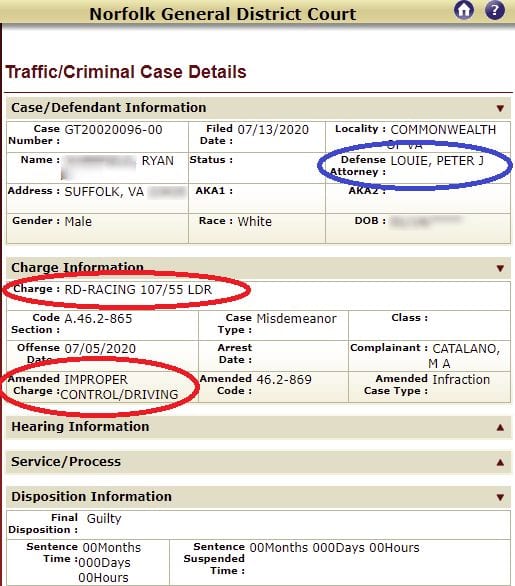Click defense attorney name LOUIE, PETER J
The width and height of the screenshot is (515, 586).
coord(437,161)
